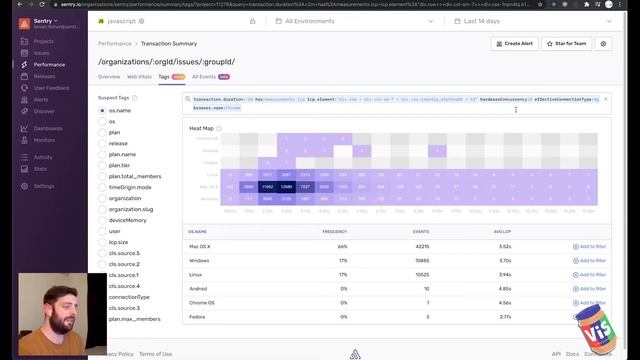Click the Suspect Tags info icon
640x360 pixels.
pyautogui.click(x=135, y=98)
